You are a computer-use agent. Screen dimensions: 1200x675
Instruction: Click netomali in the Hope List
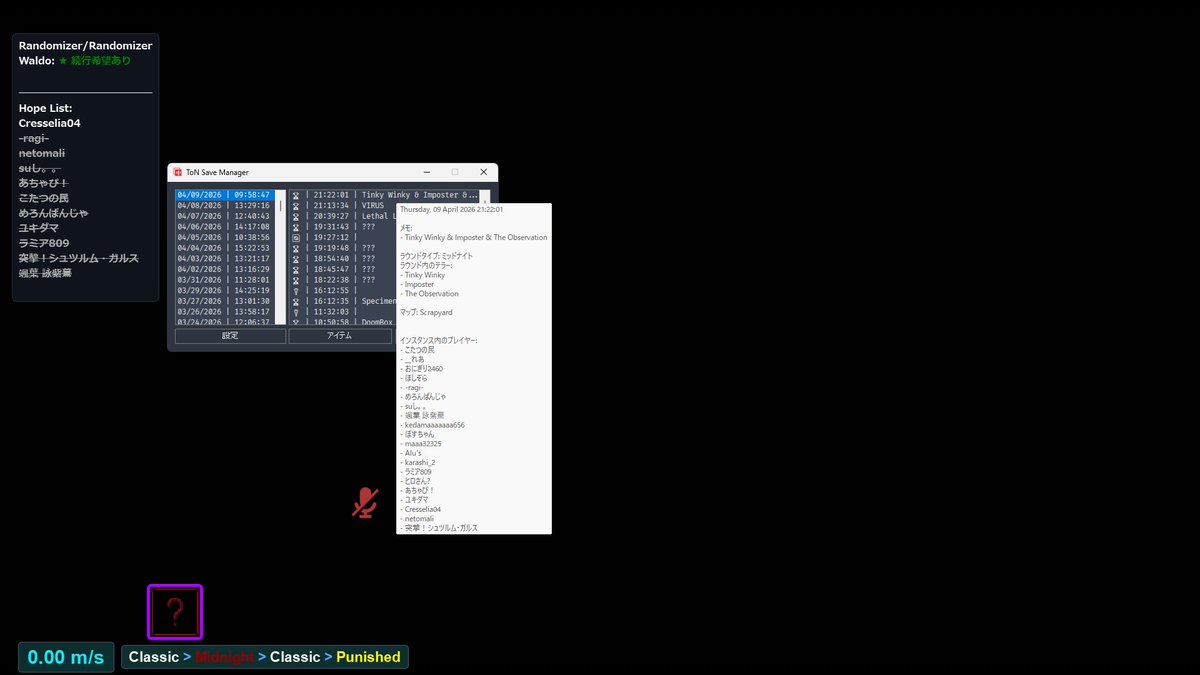pyautogui.click(x=42, y=153)
